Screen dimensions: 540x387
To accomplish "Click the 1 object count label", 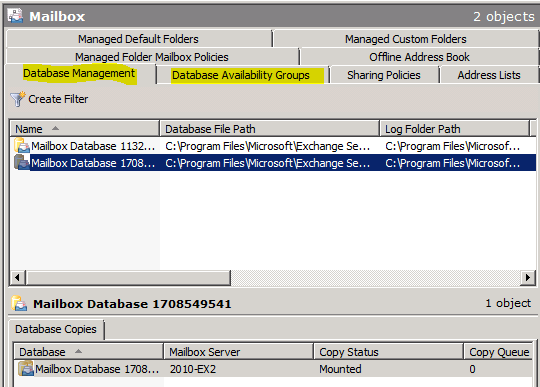I will pyautogui.click(x=508, y=303).
